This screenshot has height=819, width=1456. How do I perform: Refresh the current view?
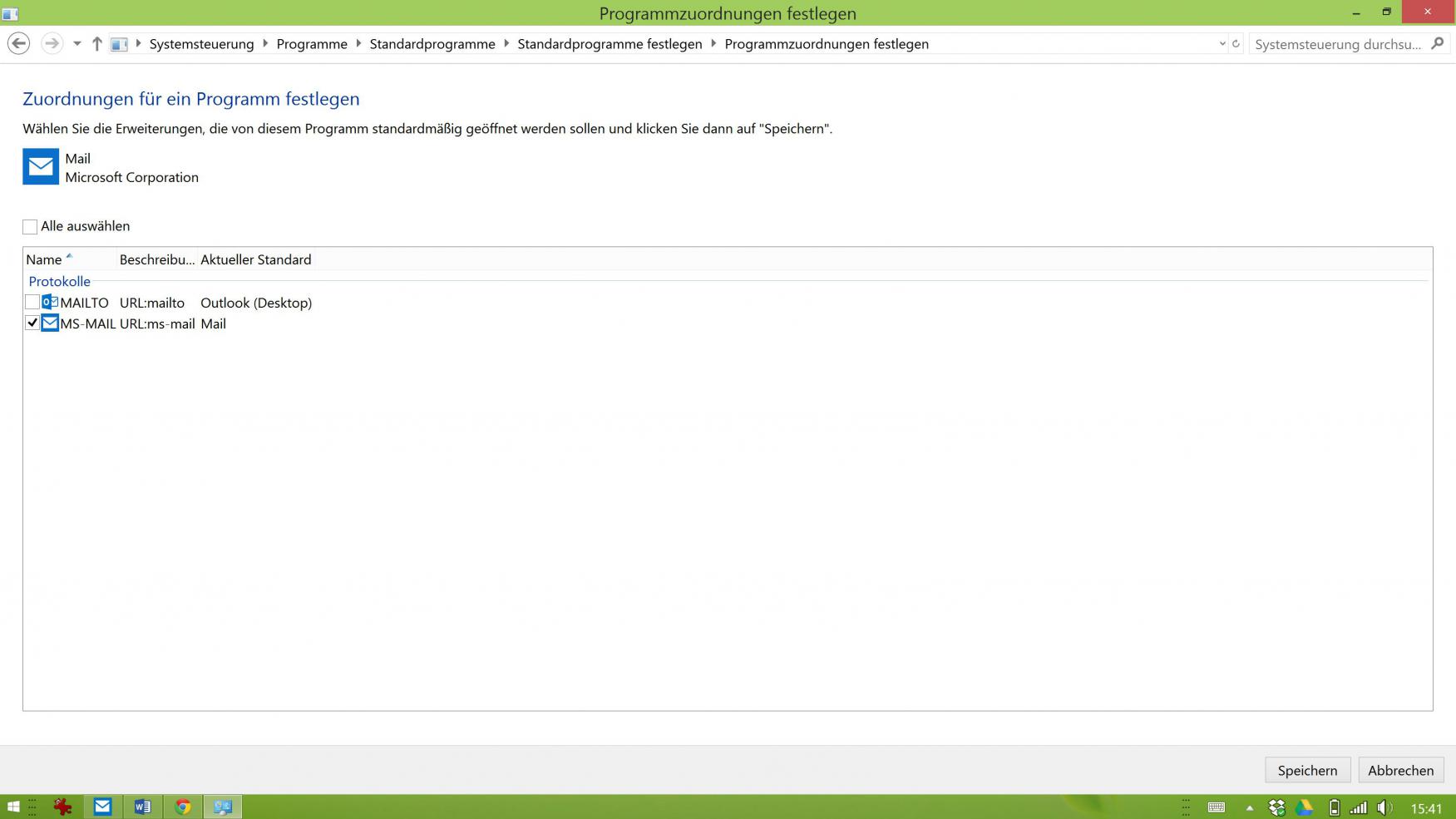[1236, 44]
